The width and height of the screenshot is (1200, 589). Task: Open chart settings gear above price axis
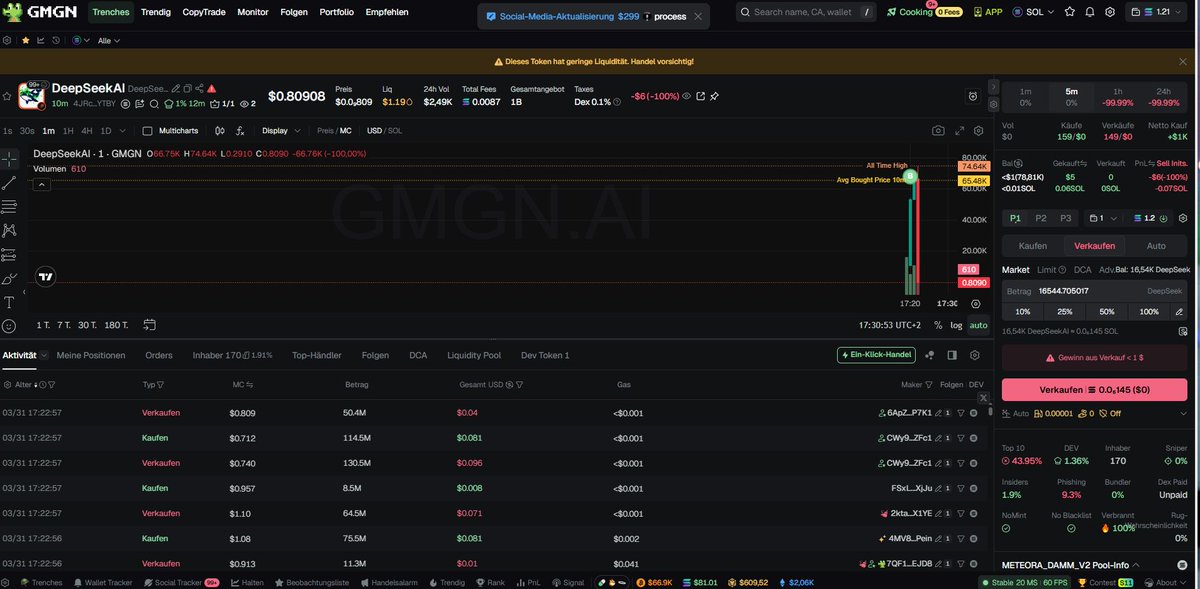[980, 131]
